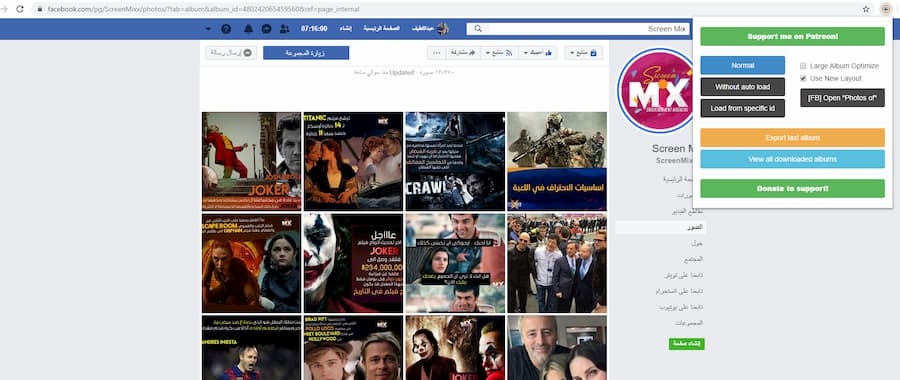Click the site lock icon in address bar
This screenshot has width=900, height=380.
pyautogui.click(x=40, y=9)
